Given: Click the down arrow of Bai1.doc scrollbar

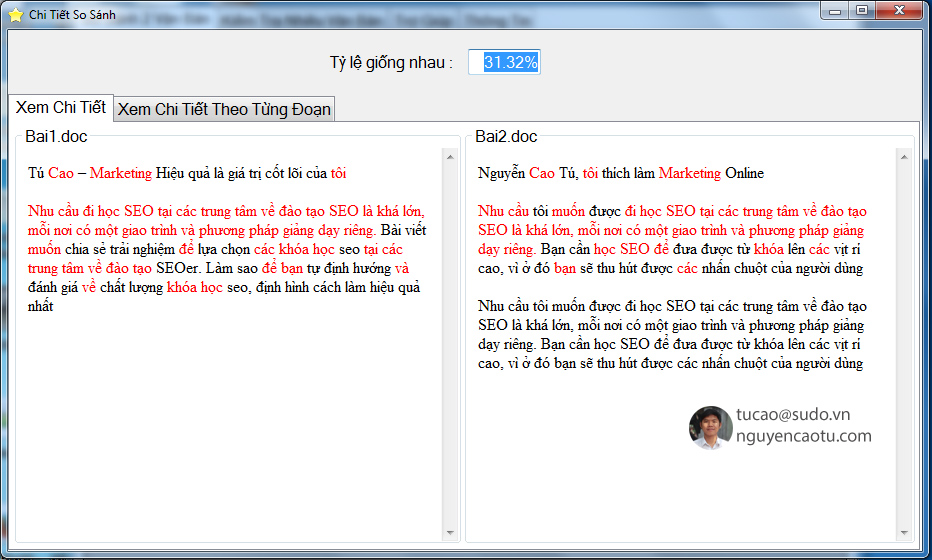Looking at the screenshot, I should click(x=449, y=532).
